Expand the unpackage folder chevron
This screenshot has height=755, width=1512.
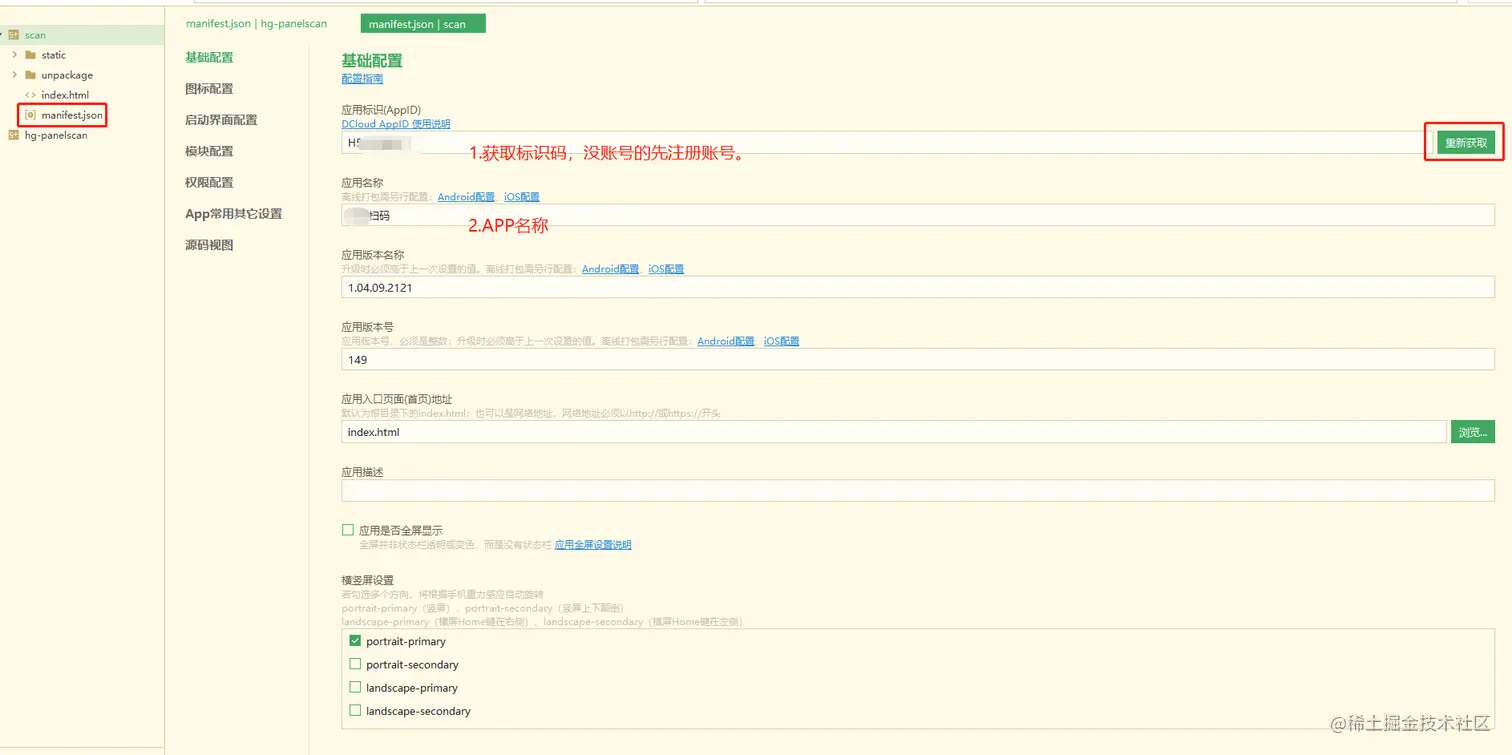pyautogui.click(x=15, y=75)
